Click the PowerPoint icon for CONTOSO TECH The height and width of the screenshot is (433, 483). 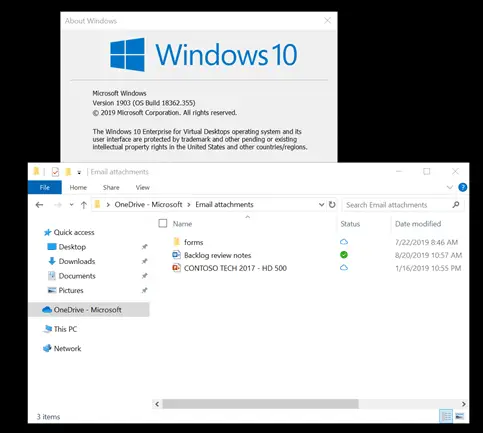pos(176,268)
